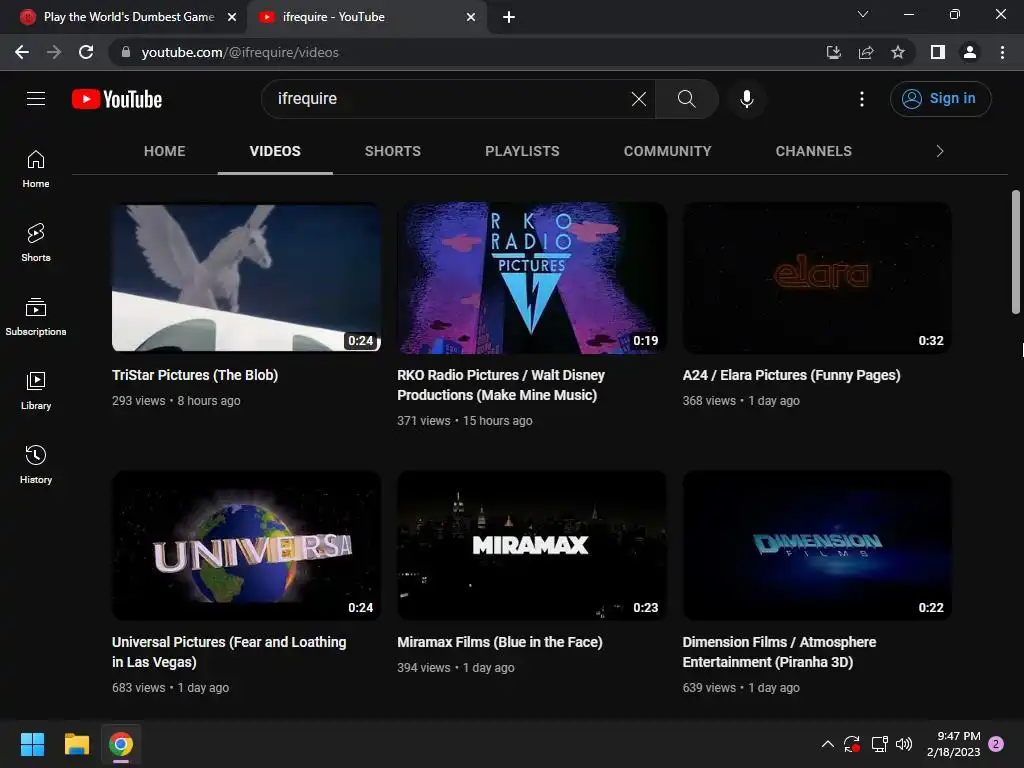The image size is (1024, 768).
Task: Open 'TriStar Pictures (The Blob)' title link
Action: point(195,375)
